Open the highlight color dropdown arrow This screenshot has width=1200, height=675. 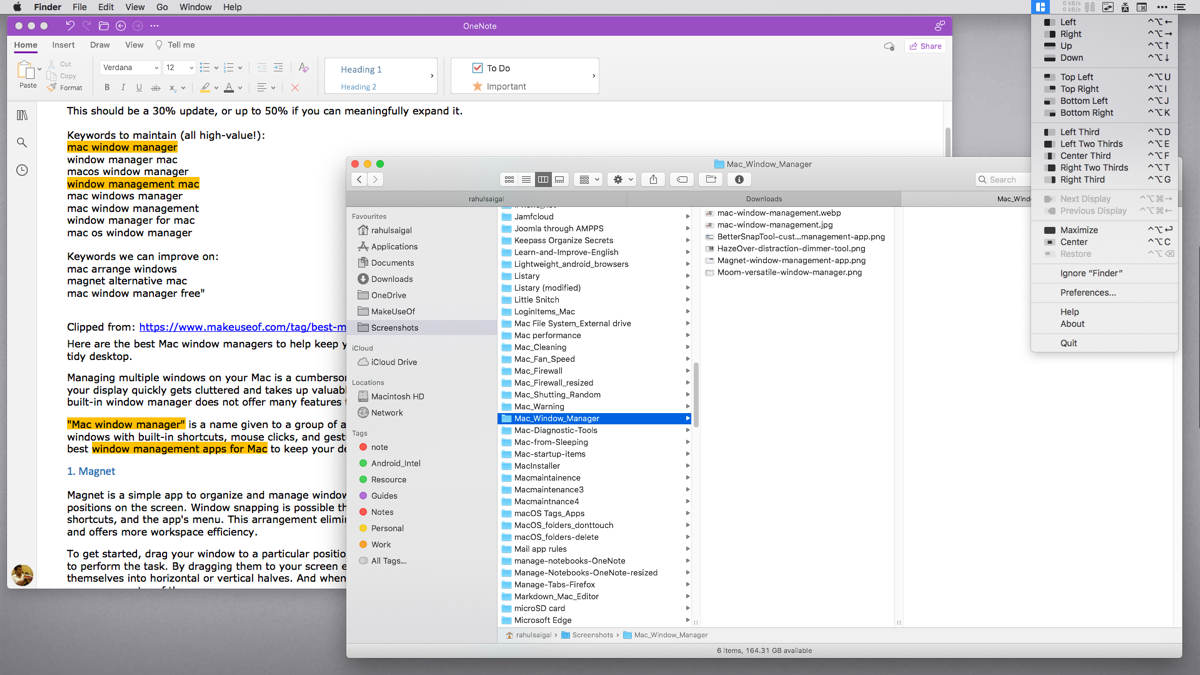216,88
